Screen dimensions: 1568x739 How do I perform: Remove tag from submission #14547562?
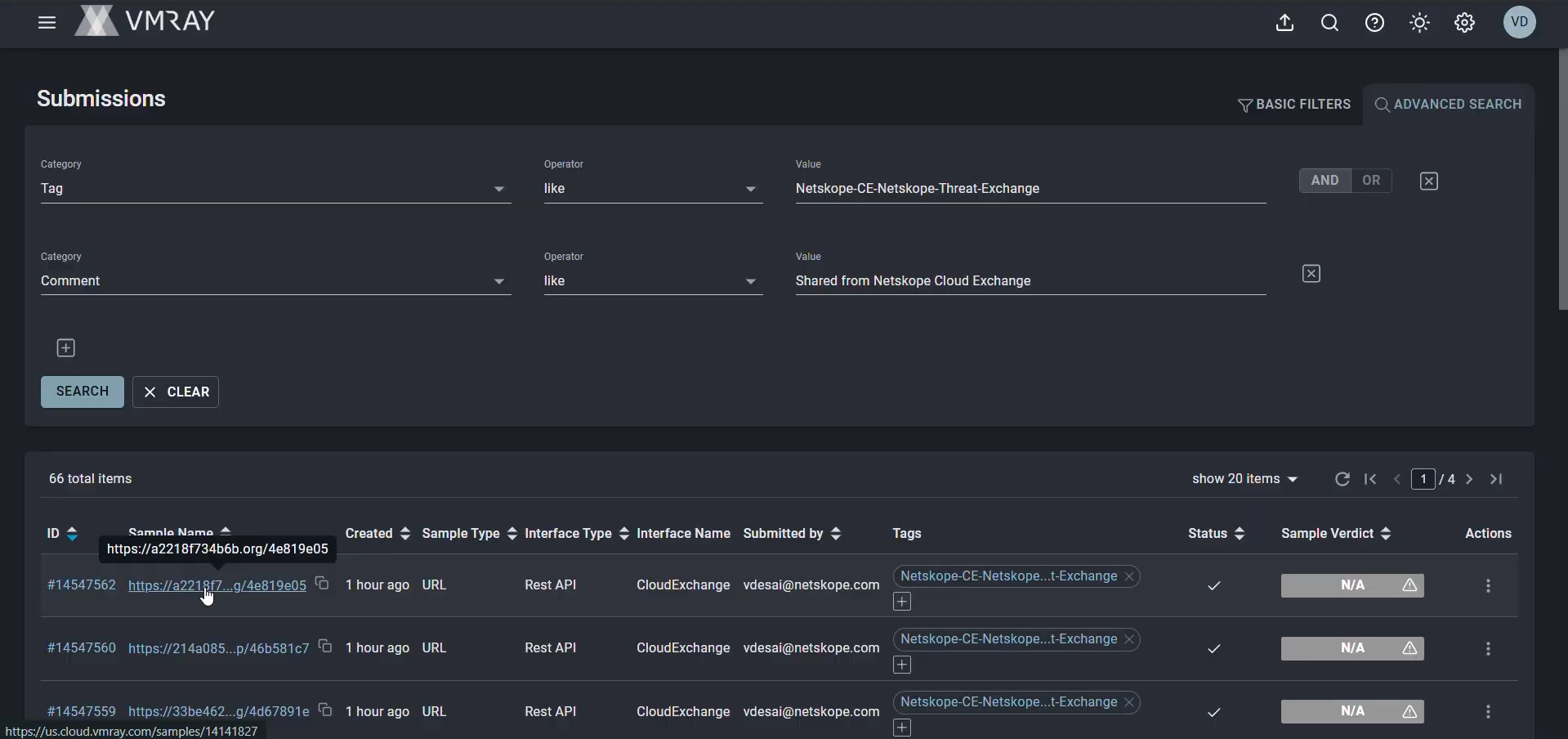[x=1129, y=576]
